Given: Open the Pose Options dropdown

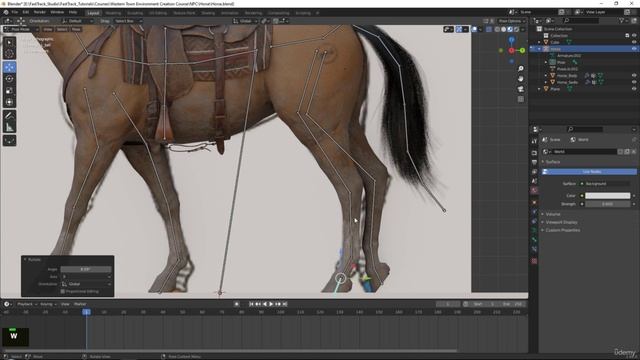Looking at the screenshot, I should click(x=511, y=21).
